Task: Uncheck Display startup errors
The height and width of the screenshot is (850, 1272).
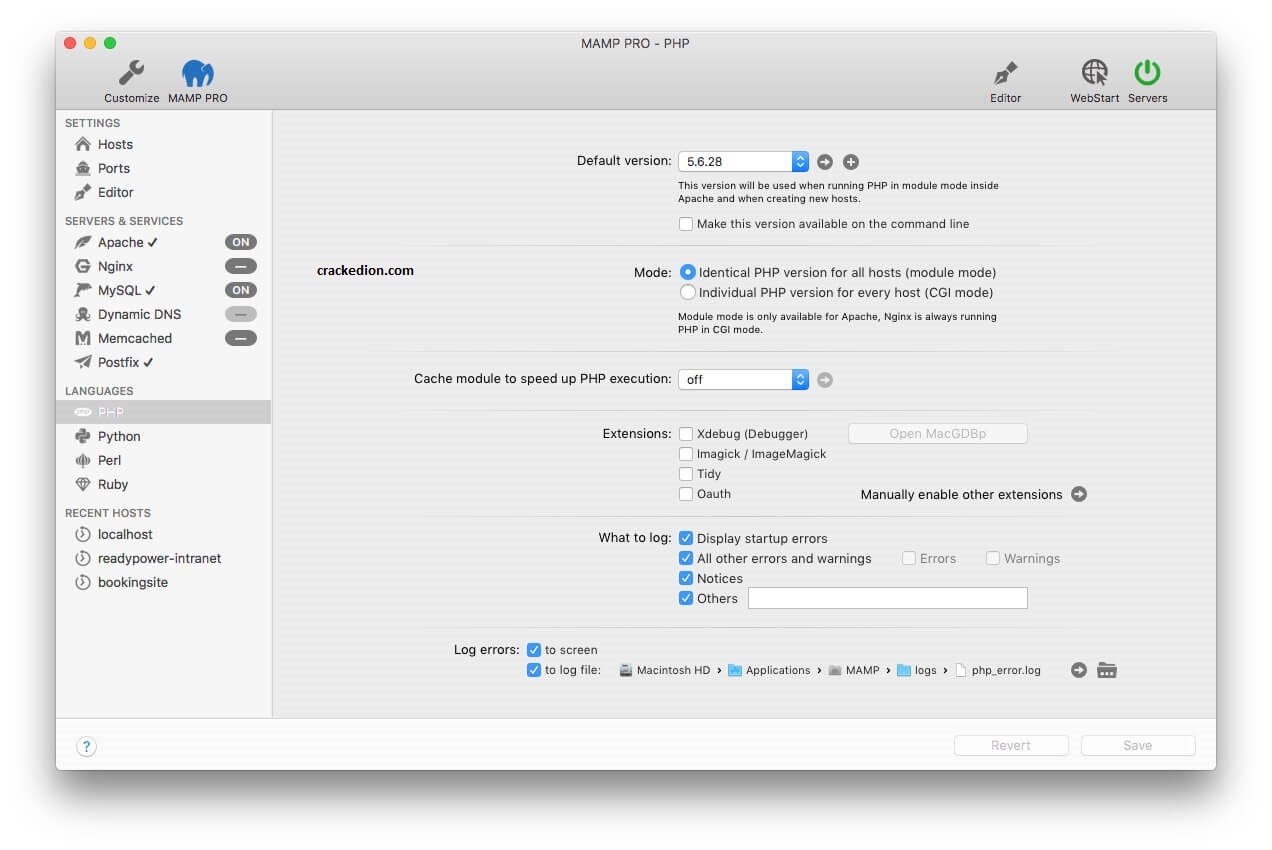Action: (686, 538)
